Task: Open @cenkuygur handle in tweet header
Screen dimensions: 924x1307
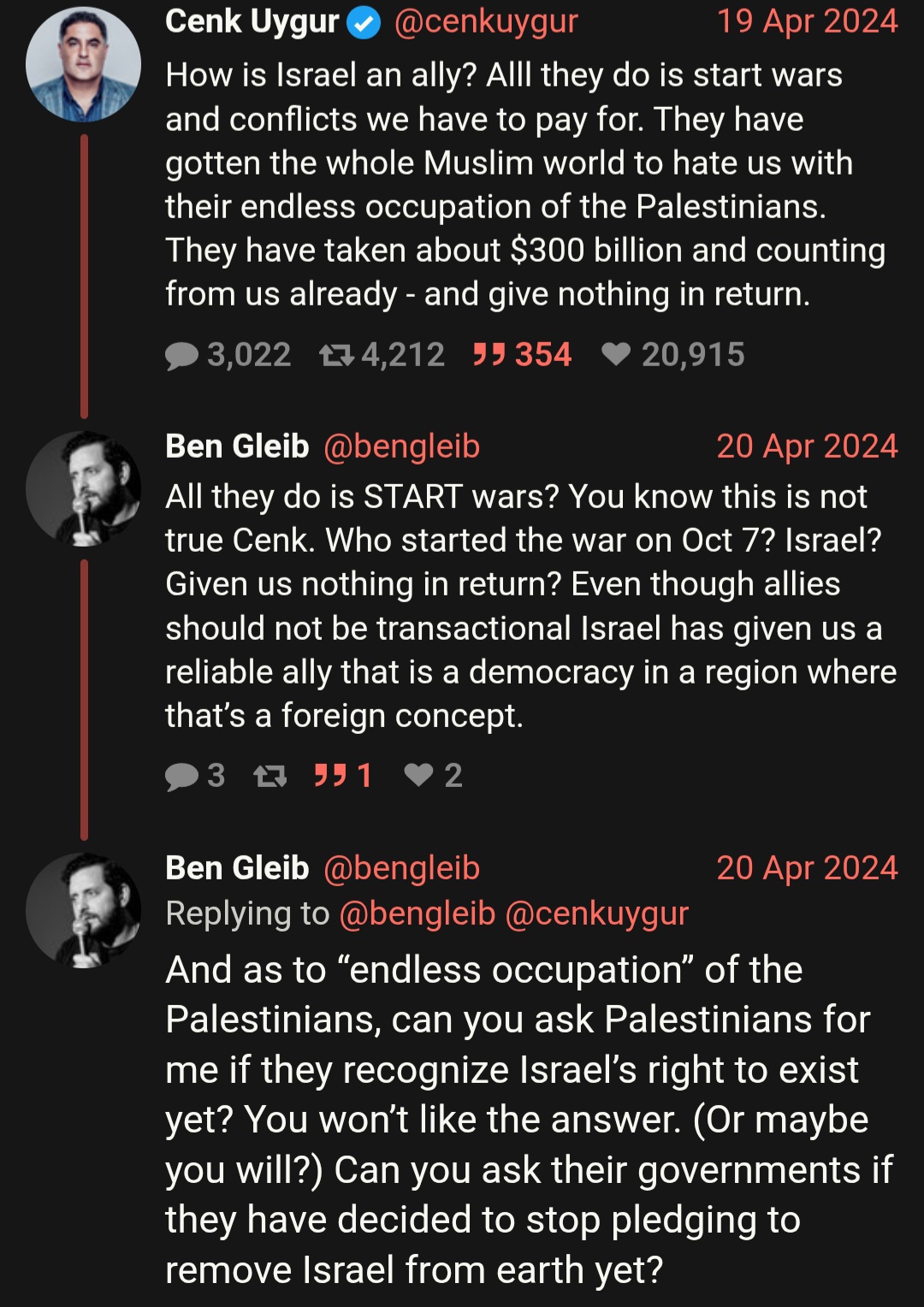Action: (486, 22)
